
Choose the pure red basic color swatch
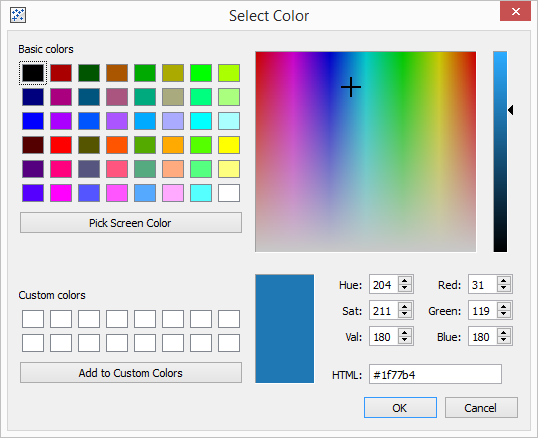61,145
